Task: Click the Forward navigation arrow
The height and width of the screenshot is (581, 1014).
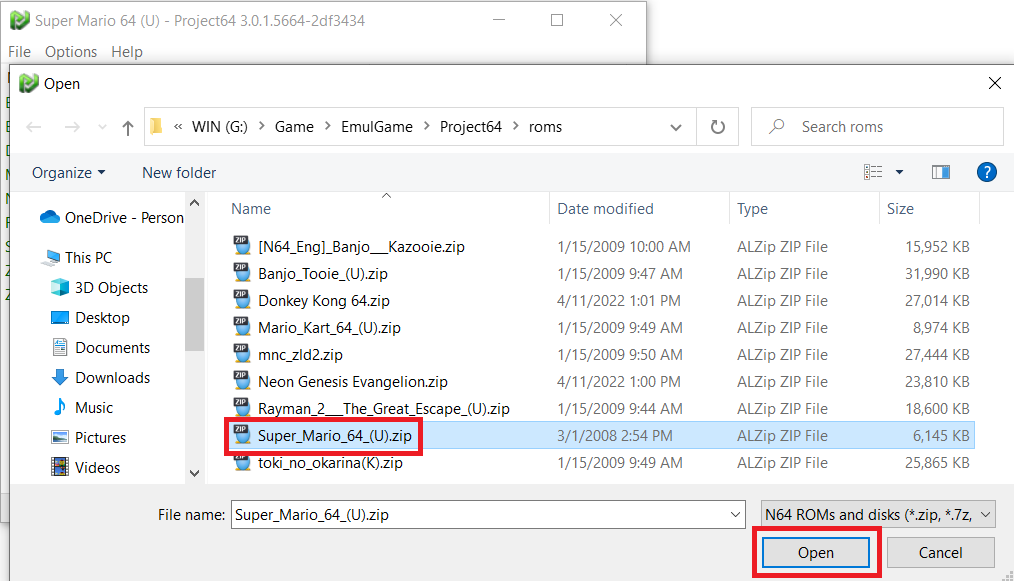Action: [72, 127]
